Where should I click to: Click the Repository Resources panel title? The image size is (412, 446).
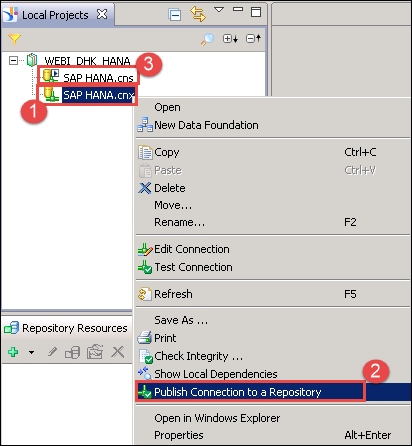[75, 328]
